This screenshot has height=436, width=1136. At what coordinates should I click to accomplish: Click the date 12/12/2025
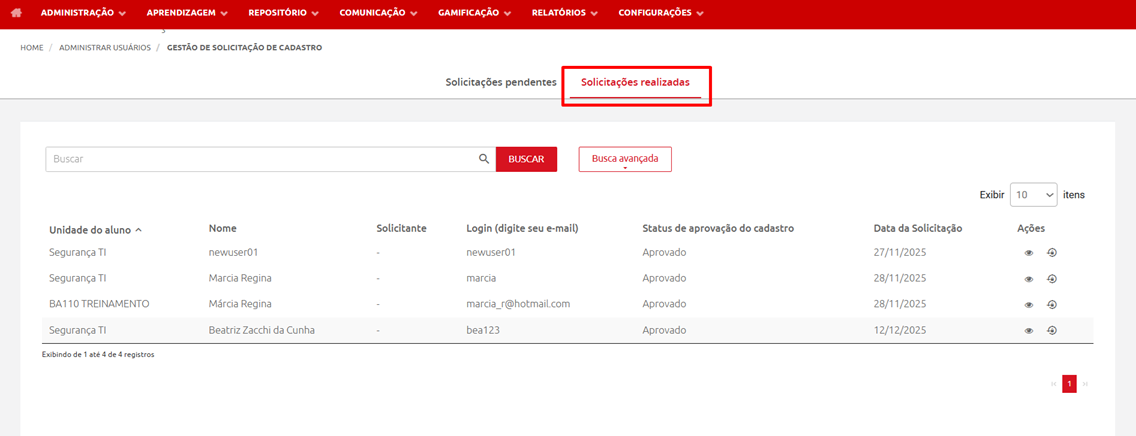(901, 331)
